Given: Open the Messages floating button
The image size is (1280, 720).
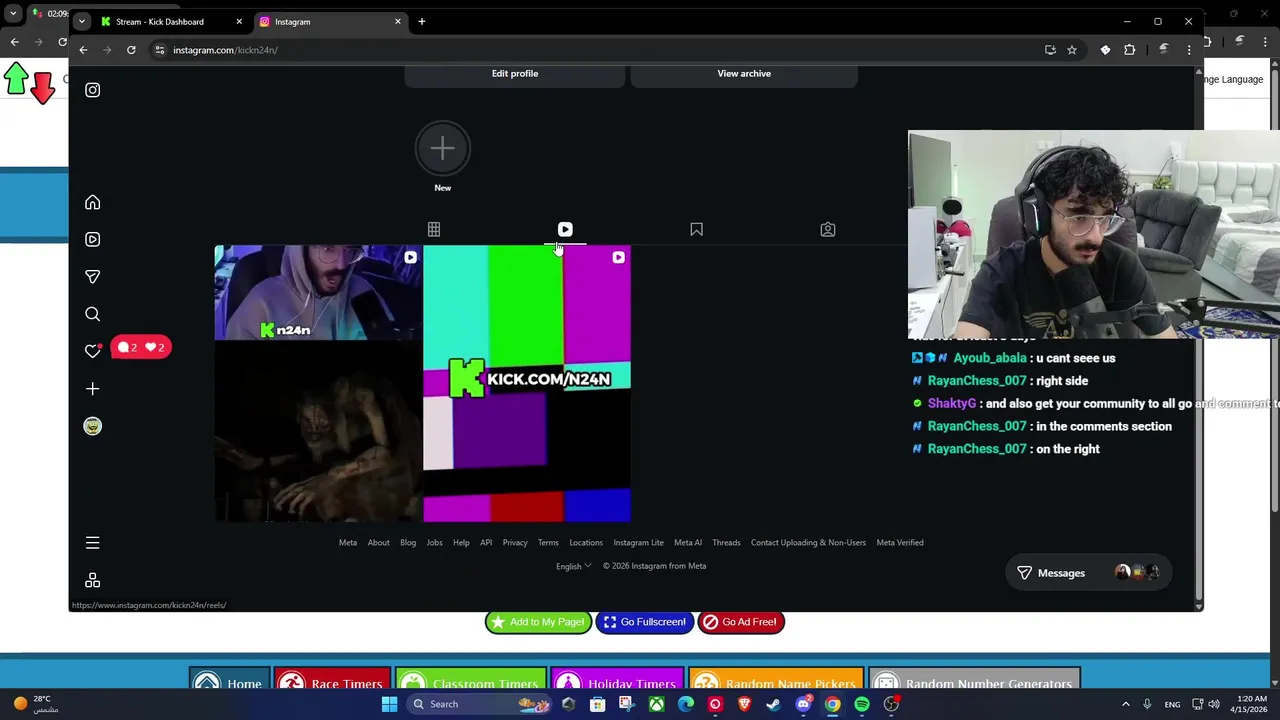Looking at the screenshot, I should [x=1088, y=573].
